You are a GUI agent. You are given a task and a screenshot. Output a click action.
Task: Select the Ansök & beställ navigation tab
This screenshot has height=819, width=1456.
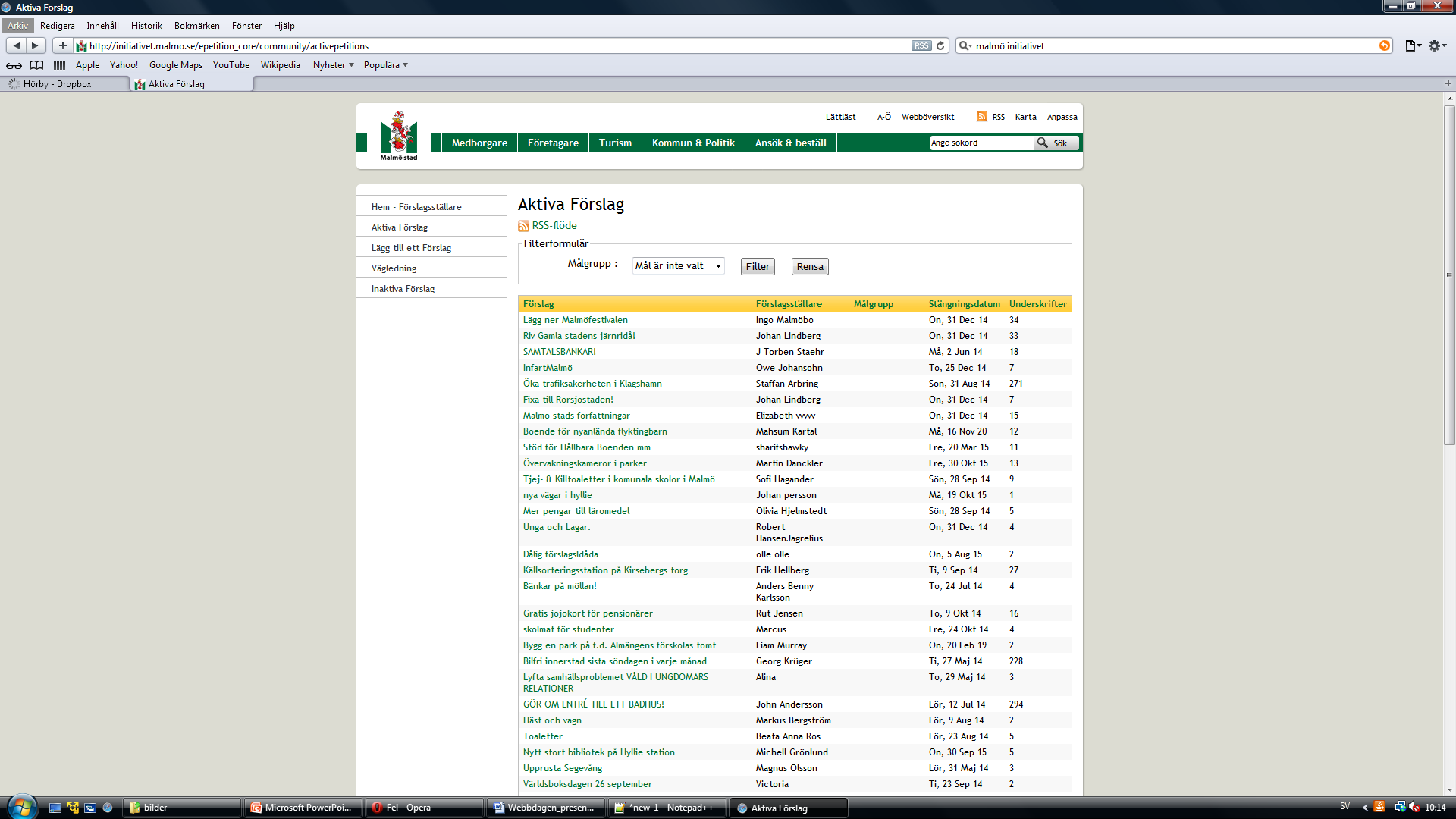pos(791,143)
